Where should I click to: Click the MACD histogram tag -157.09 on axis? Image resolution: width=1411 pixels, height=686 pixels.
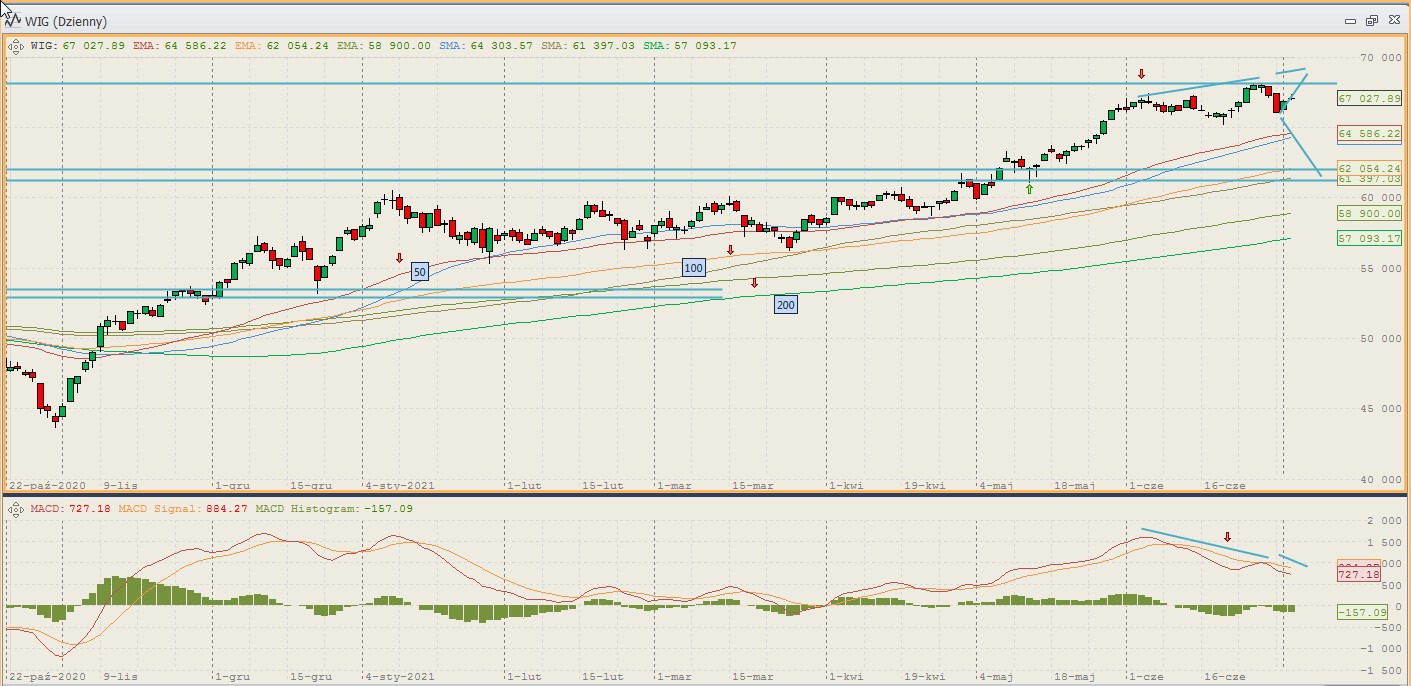(x=1360, y=611)
